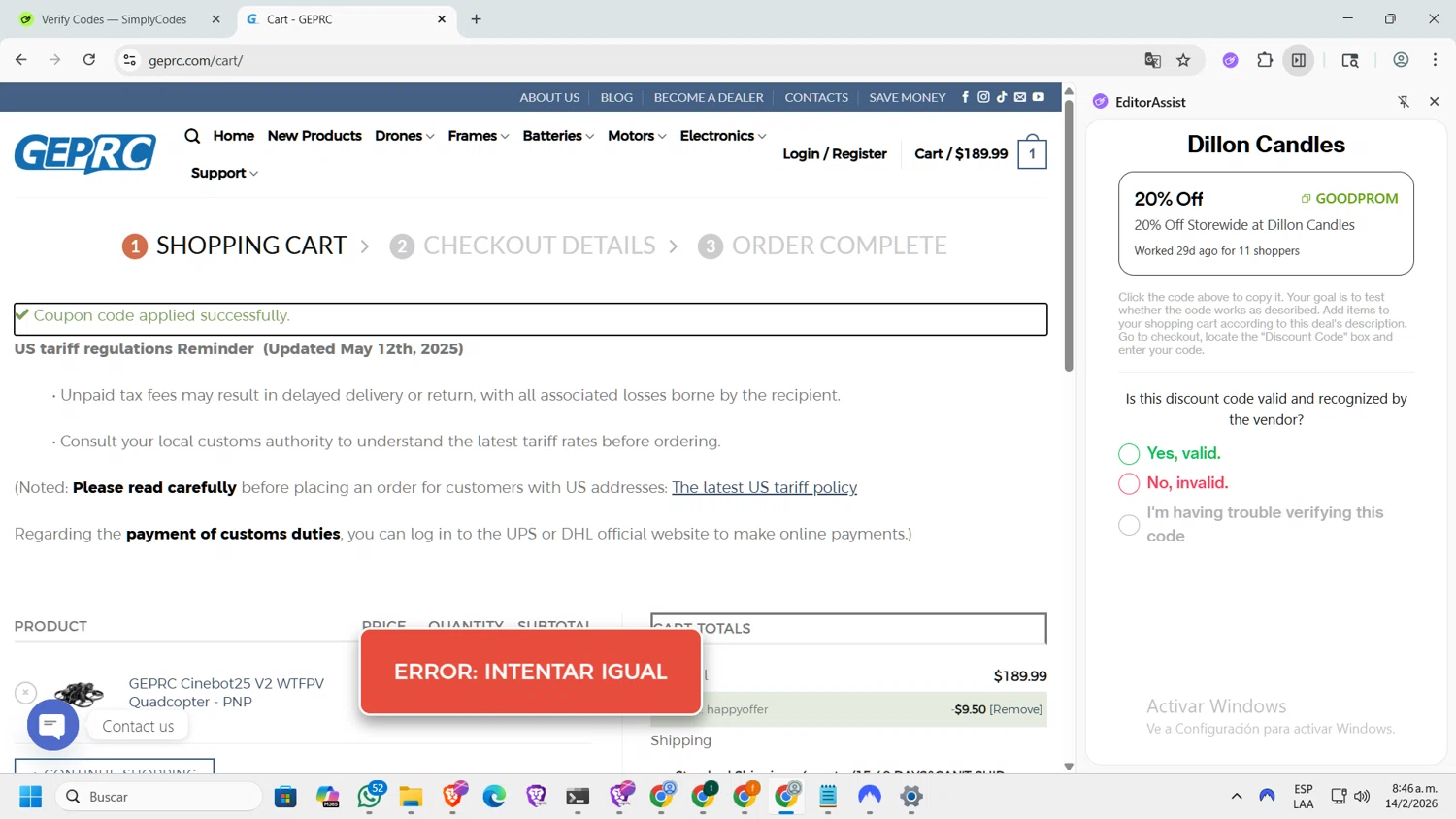This screenshot has height=819, width=1456.
Task: Expand the Batteries dropdown menu
Action: (x=558, y=136)
